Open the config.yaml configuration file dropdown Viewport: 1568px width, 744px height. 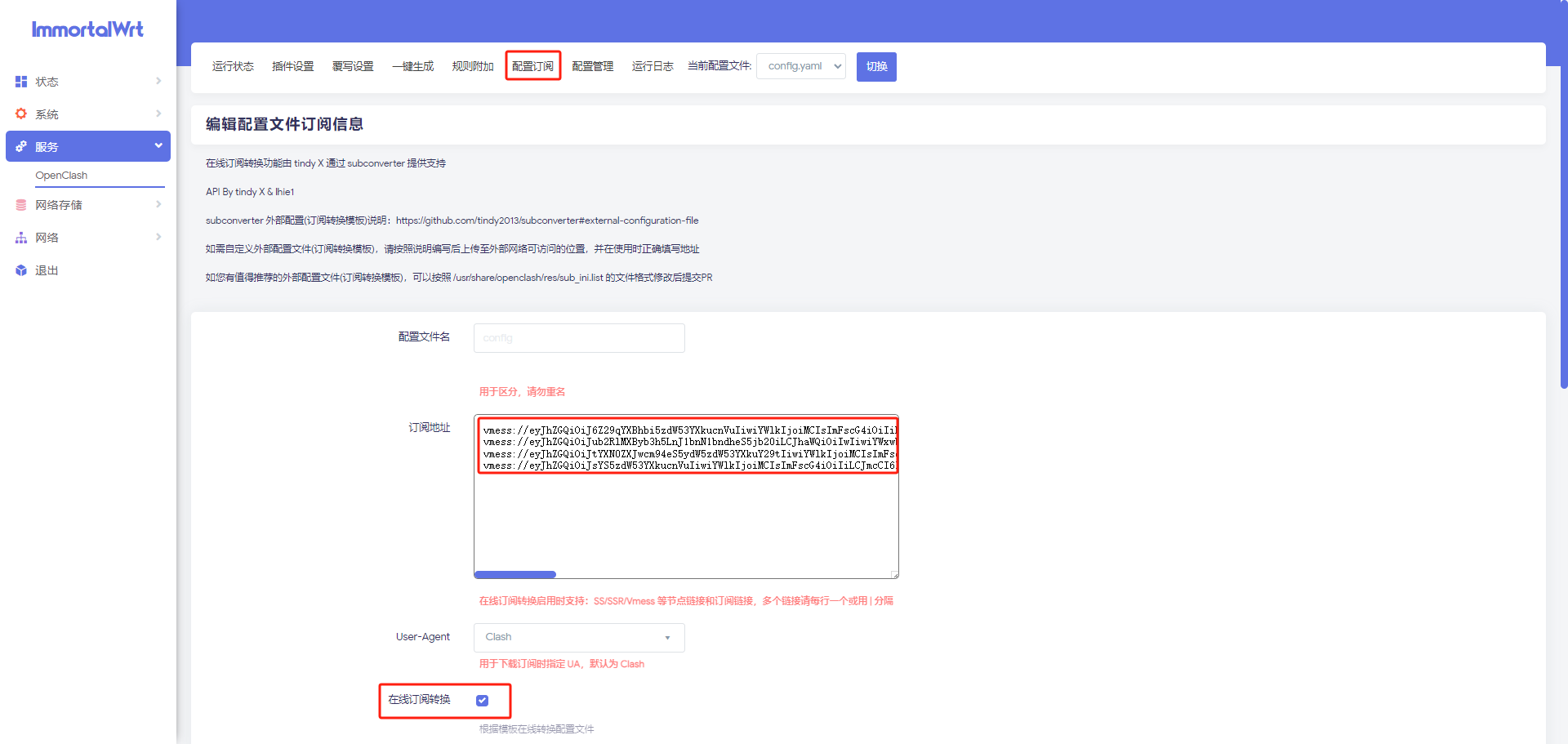(800, 66)
